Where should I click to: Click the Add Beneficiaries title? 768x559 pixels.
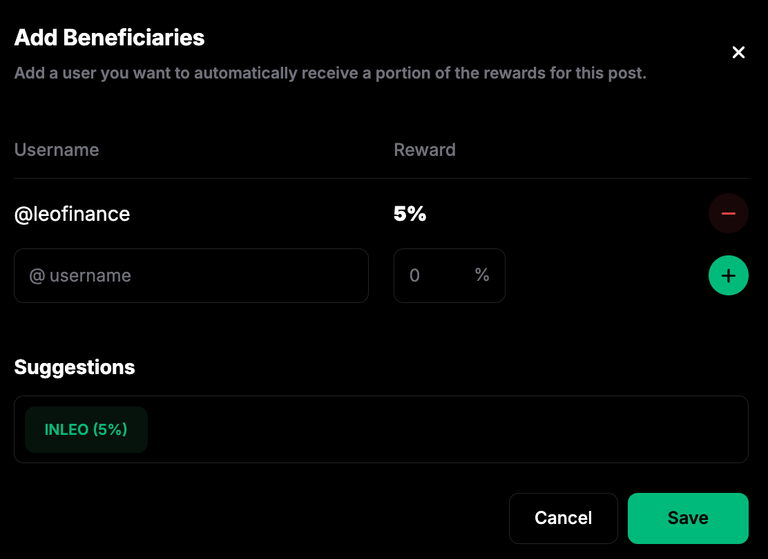[109, 38]
